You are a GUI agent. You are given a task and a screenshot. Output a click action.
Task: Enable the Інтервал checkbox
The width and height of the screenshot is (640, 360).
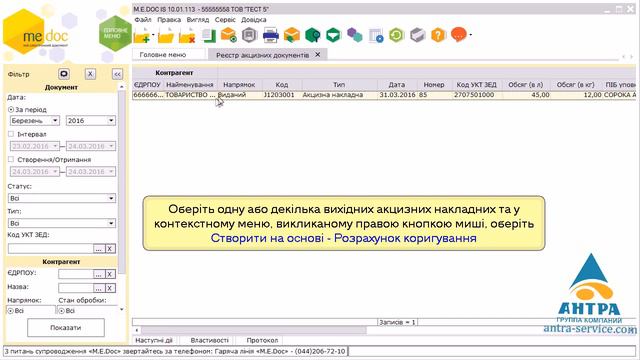(11, 134)
